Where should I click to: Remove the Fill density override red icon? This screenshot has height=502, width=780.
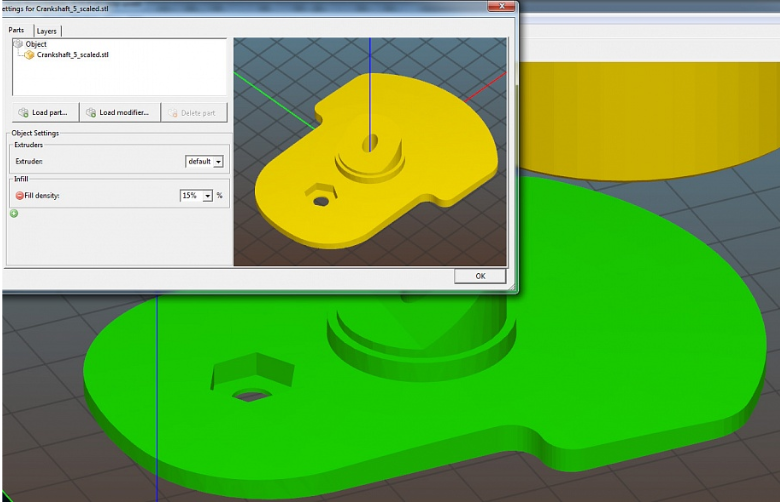coord(19,196)
